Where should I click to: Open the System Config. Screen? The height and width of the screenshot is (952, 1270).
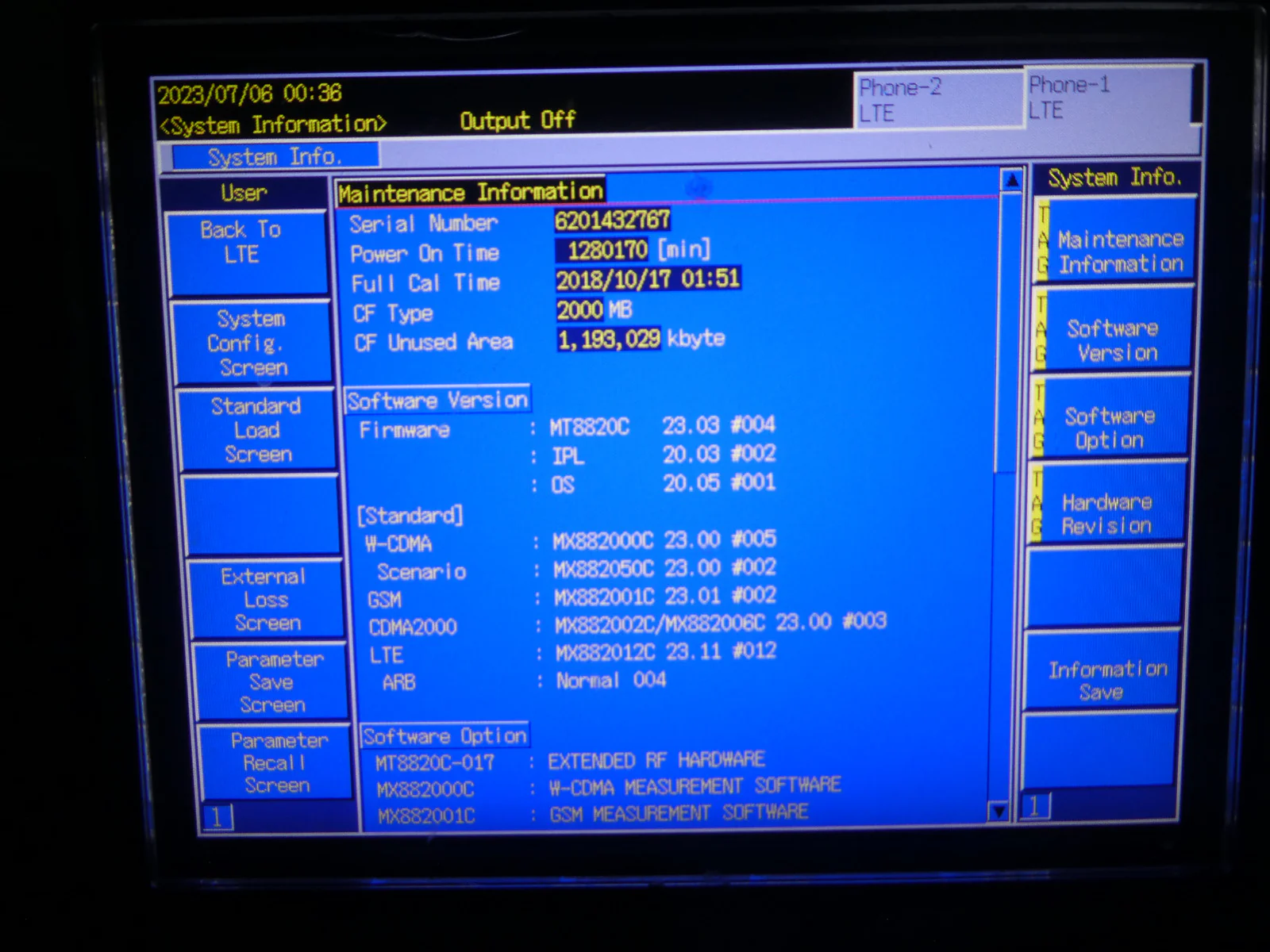pyautogui.click(x=252, y=342)
